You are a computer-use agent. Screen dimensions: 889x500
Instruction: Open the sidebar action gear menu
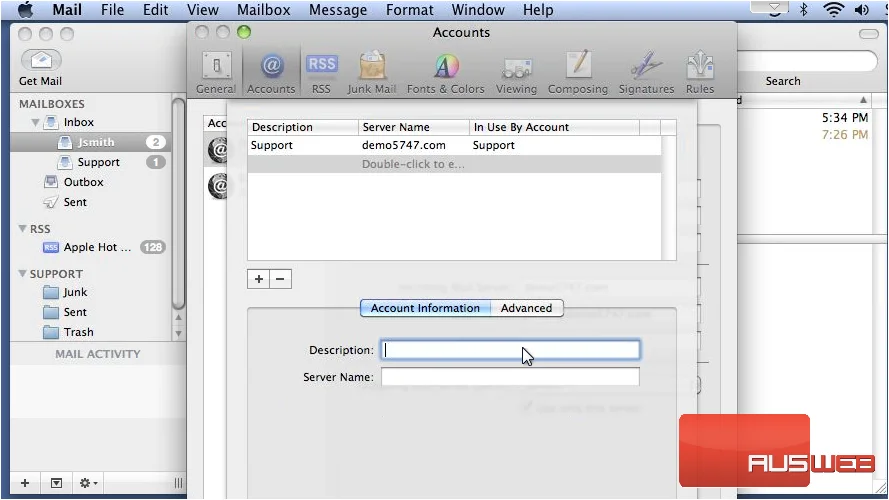click(88, 483)
